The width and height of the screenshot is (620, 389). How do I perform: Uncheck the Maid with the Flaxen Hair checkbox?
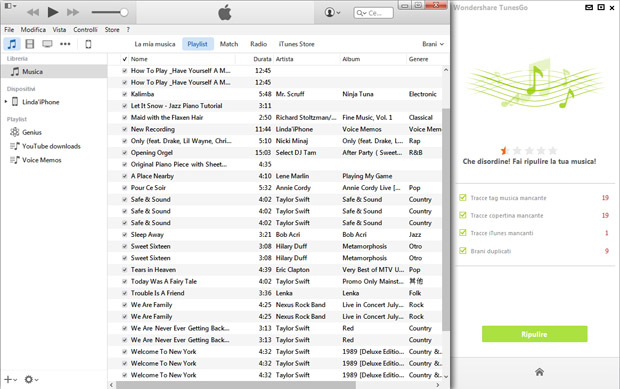click(125, 117)
